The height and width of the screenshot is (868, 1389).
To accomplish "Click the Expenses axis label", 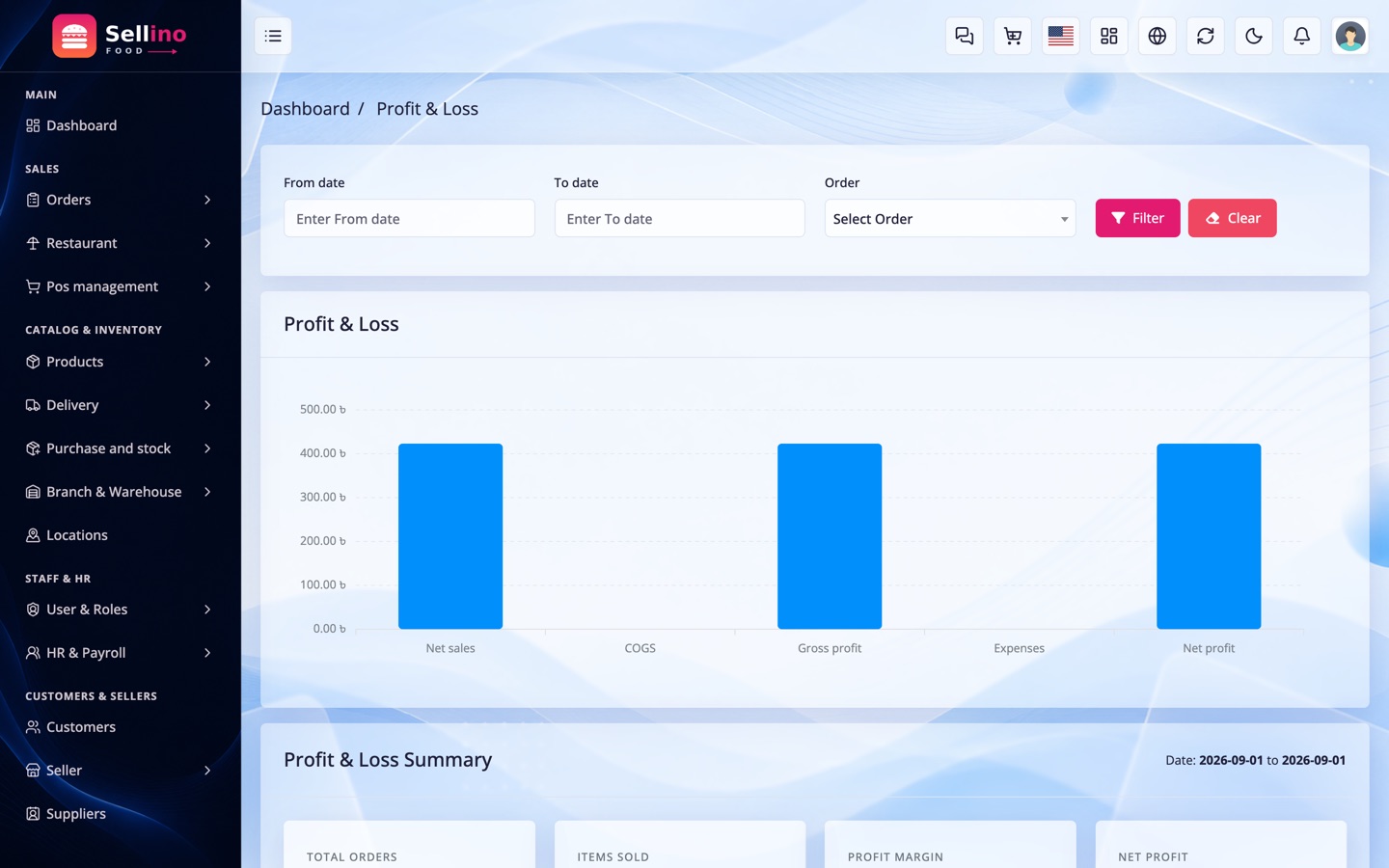I will 1019,648.
